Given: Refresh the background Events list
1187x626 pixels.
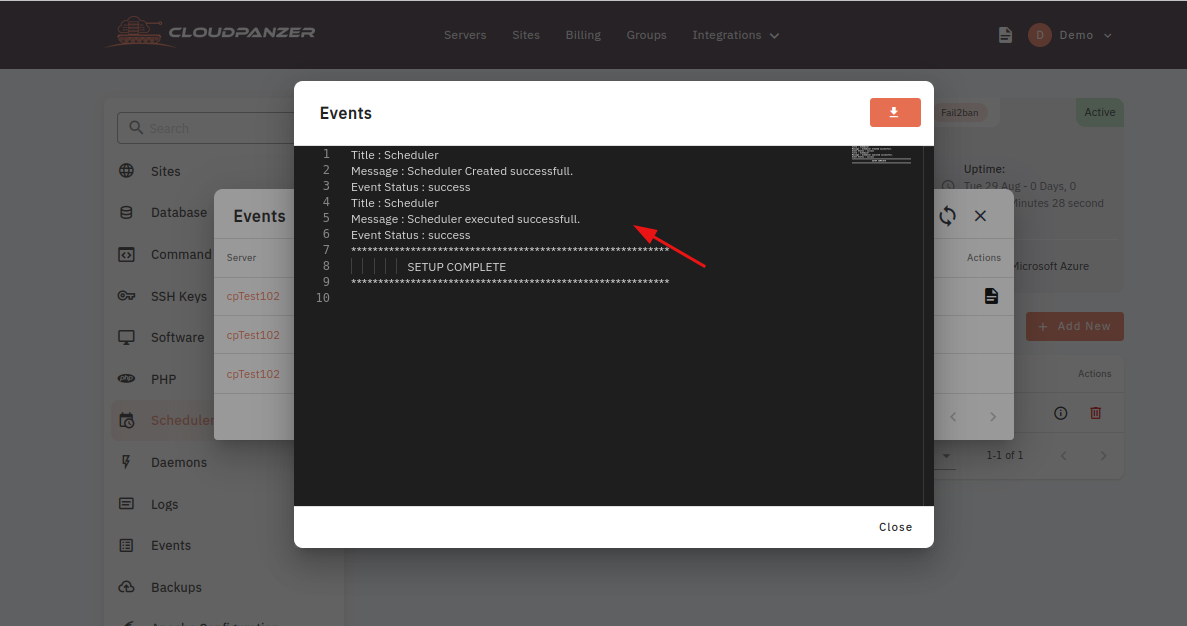Looking at the screenshot, I should 947,216.
